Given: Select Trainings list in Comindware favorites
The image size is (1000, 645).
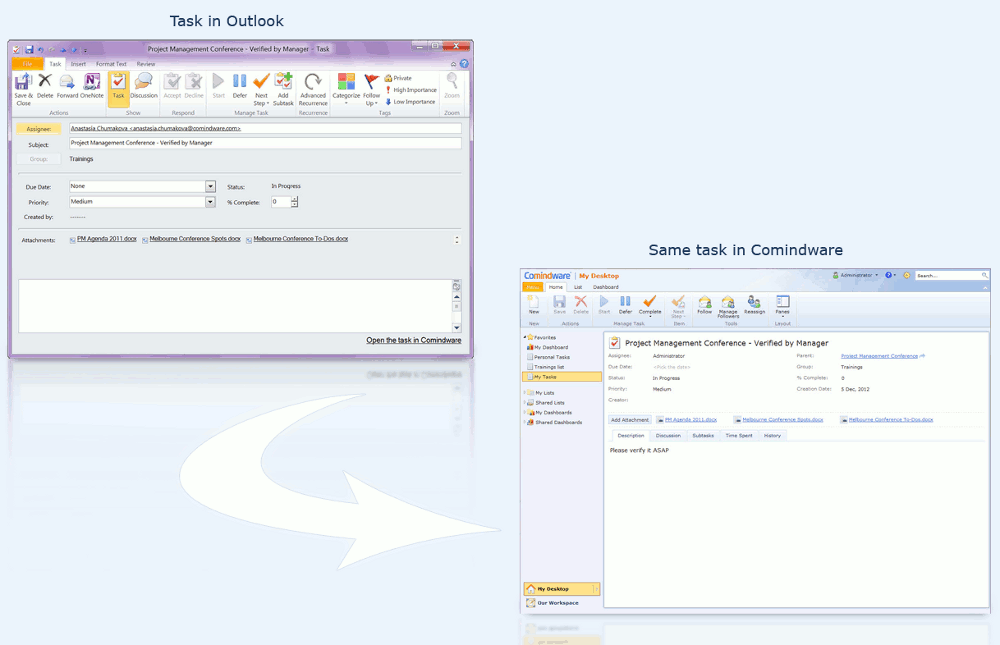Looking at the screenshot, I should [548, 367].
